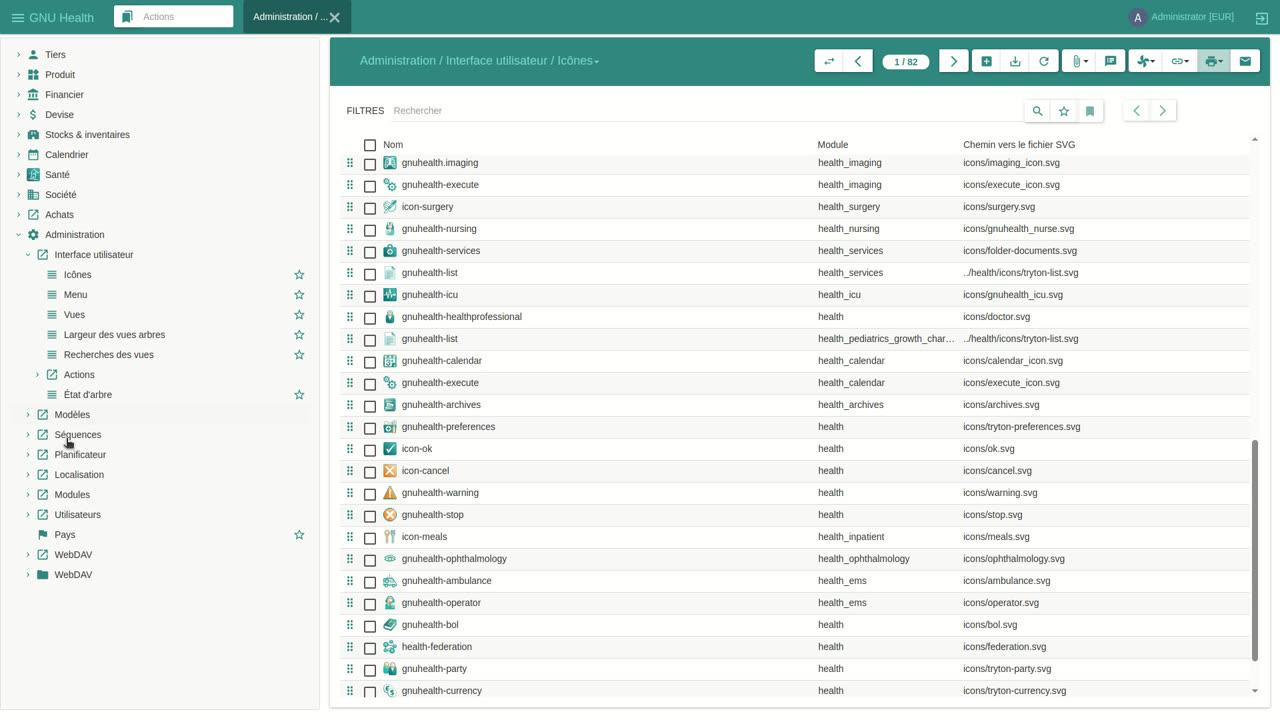This screenshot has height=720, width=1280.
Task: Open the attachment paperclip menu
Action: [1079, 61]
